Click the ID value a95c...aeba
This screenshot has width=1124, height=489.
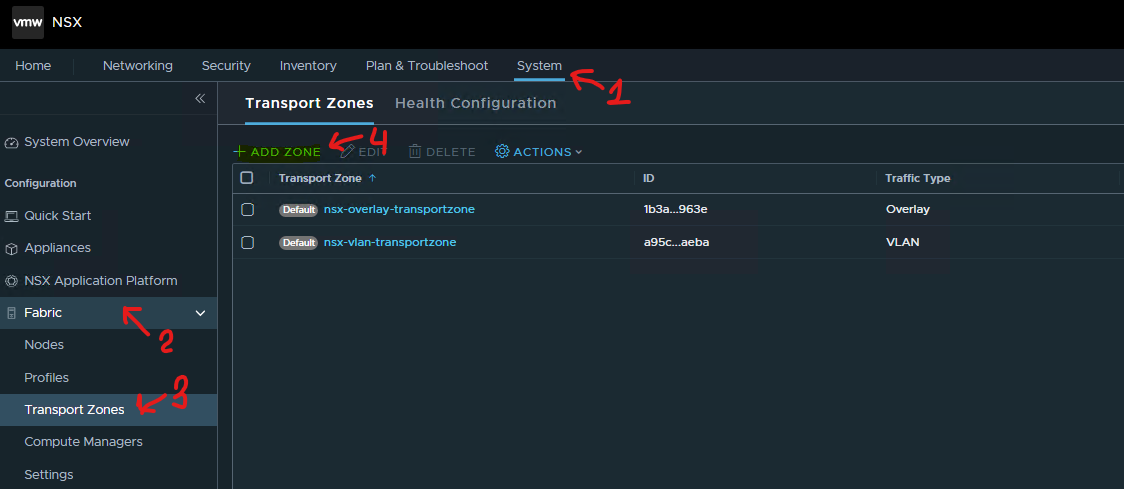pyautogui.click(x=677, y=242)
